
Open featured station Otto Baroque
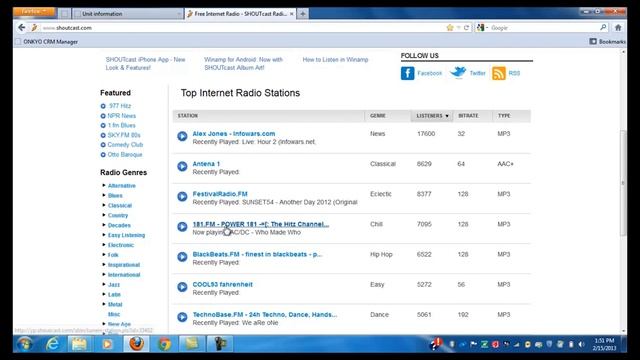[125, 155]
